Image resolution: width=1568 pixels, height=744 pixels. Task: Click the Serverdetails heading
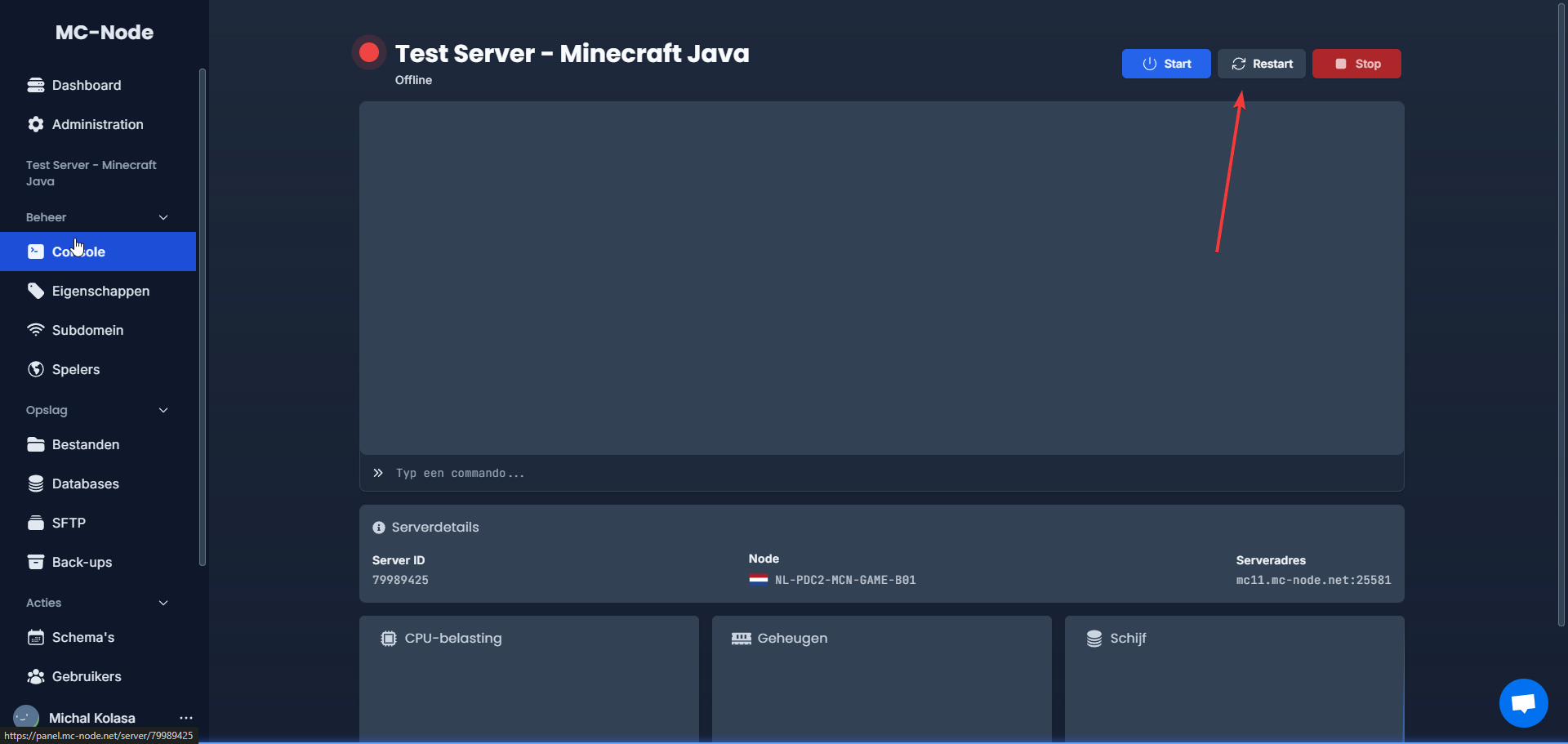click(435, 528)
